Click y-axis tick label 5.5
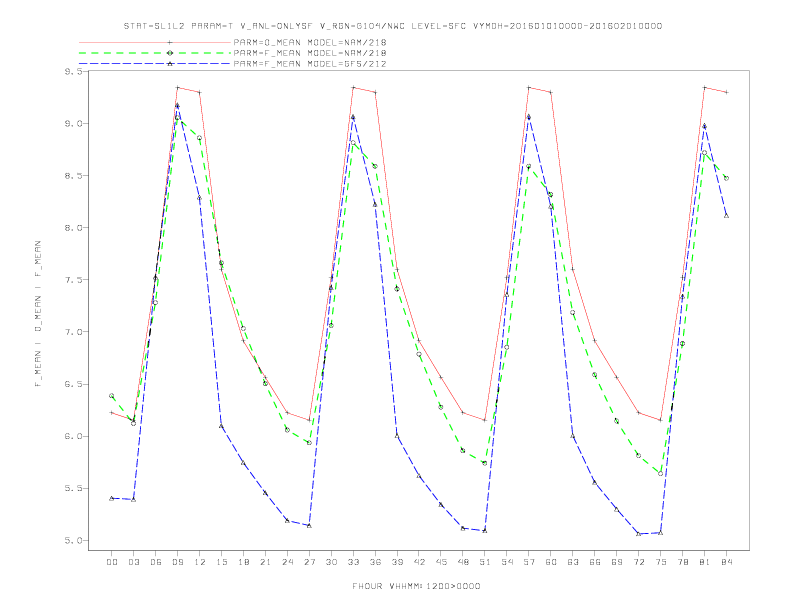The height and width of the screenshot is (612, 792). [x=72, y=488]
